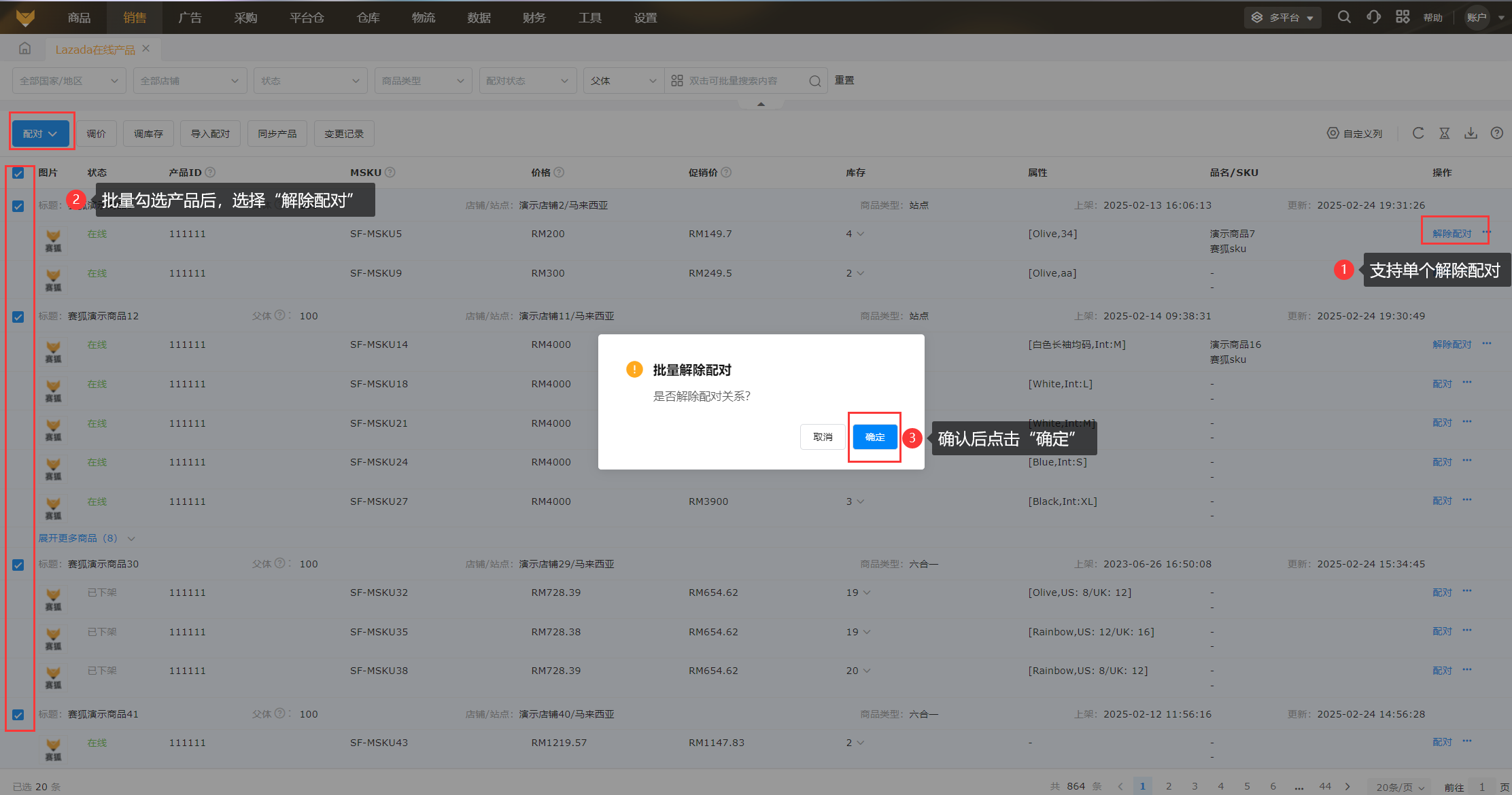Open the app grid icon in top bar
The image size is (1512, 795).
(x=1403, y=17)
